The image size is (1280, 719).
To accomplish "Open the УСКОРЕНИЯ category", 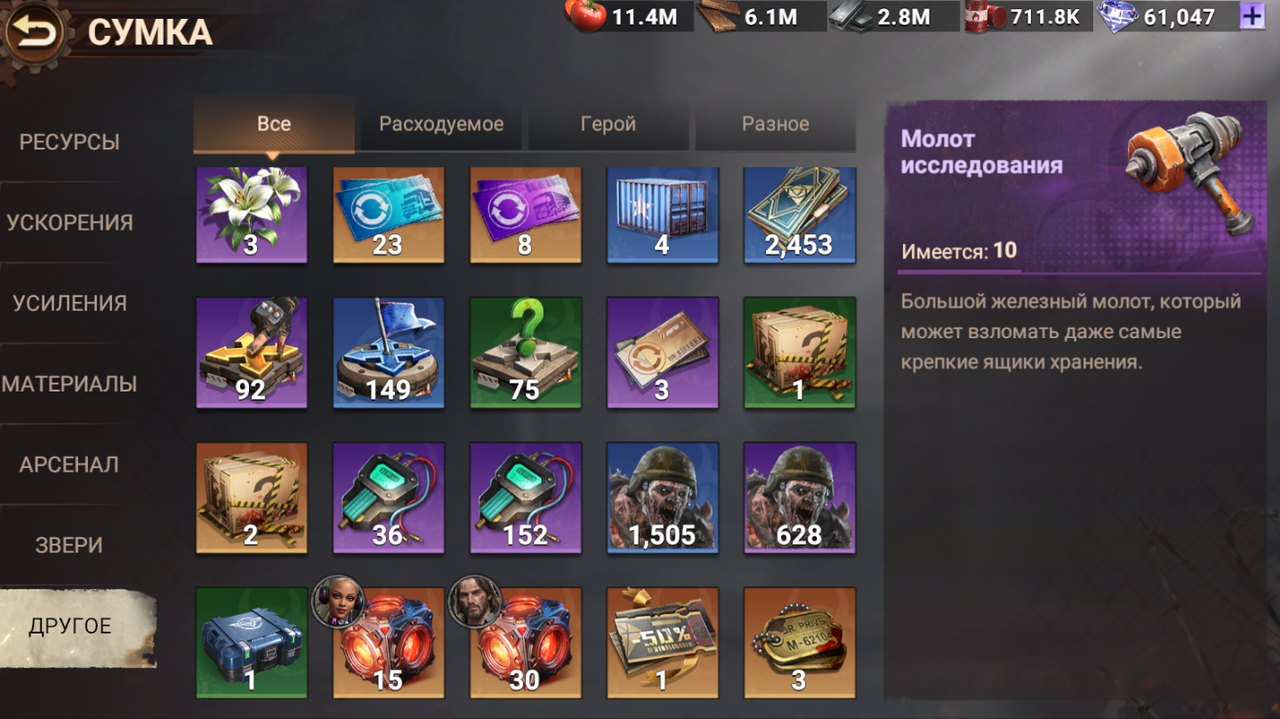I will [x=70, y=222].
